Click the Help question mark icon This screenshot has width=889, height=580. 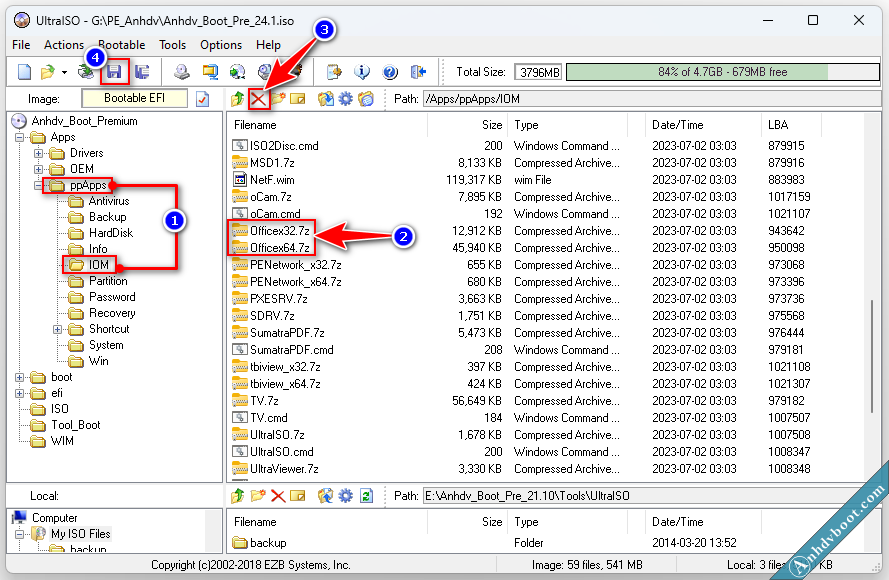click(x=390, y=72)
